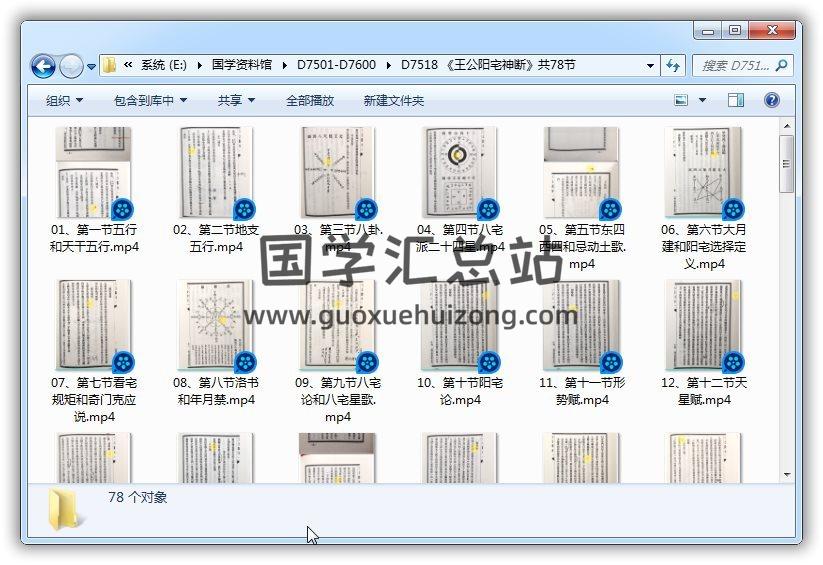Click the change view icon
The image size is (823, 565).
[x=681, y=100]
